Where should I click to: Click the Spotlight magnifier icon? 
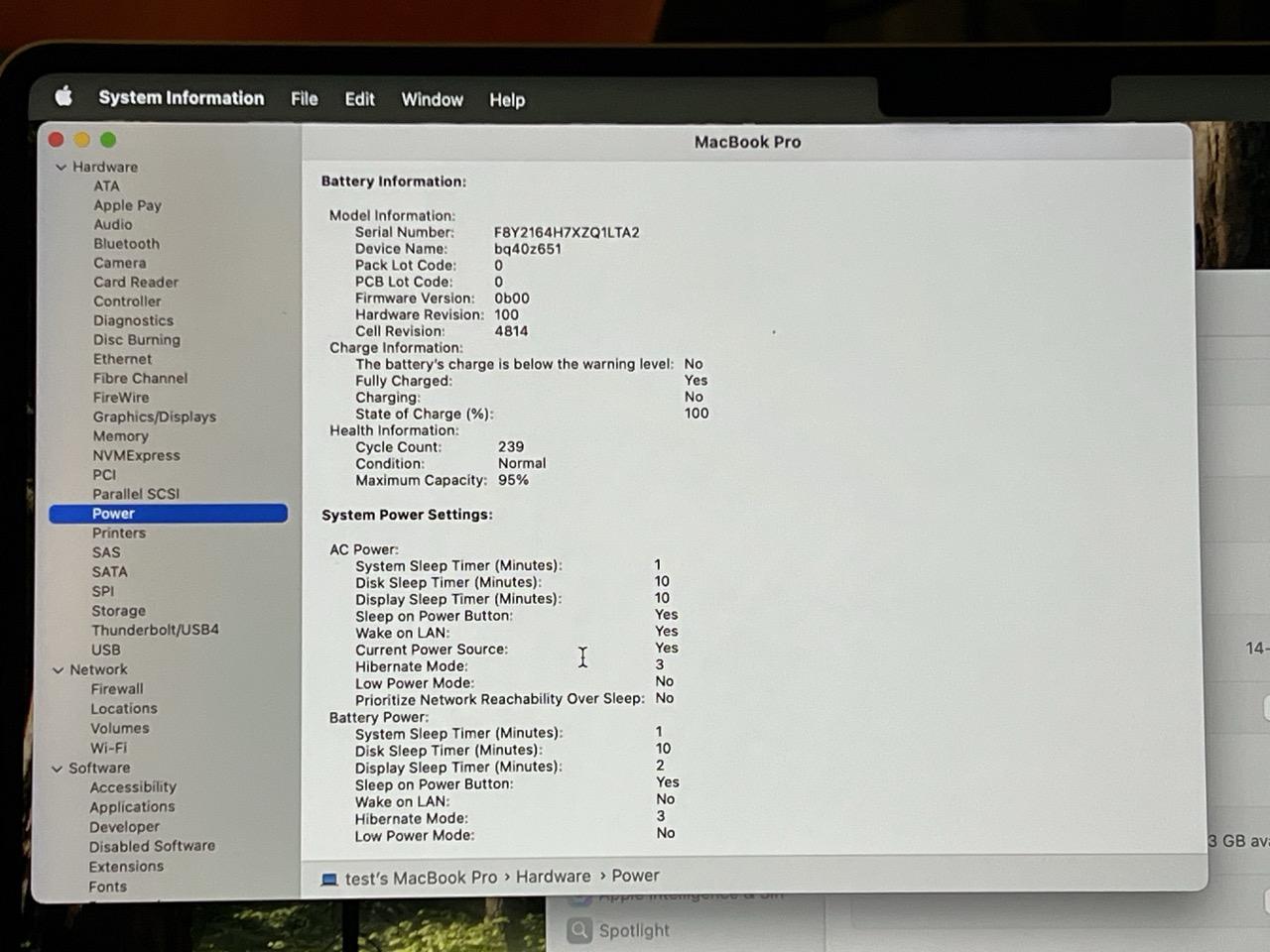(579, 930)
